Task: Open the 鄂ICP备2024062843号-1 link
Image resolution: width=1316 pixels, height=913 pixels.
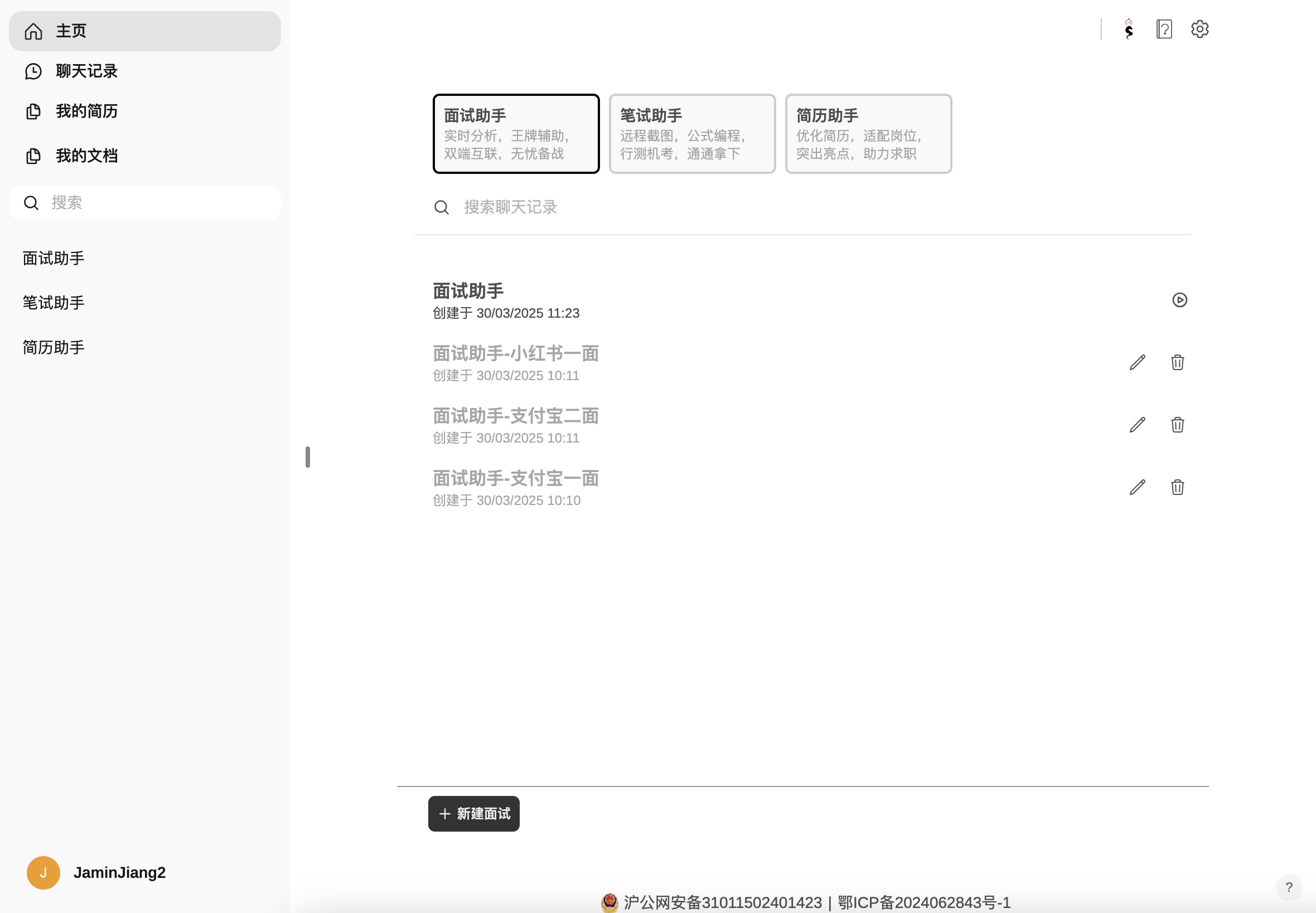Action: (x=922, y=903)
